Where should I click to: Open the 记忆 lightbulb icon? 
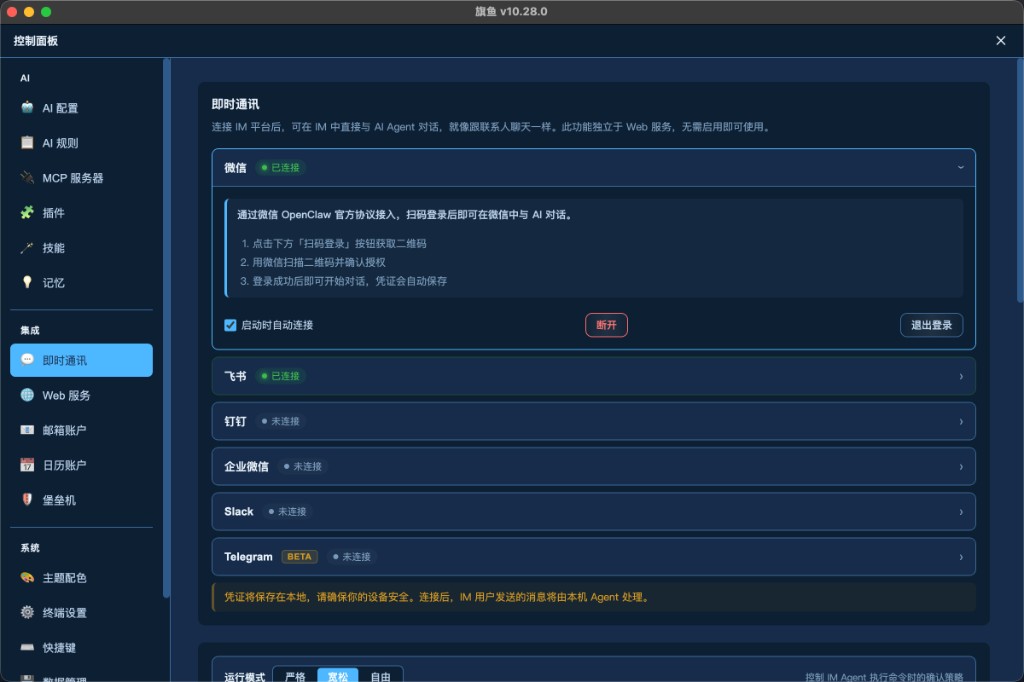point(27,282)
